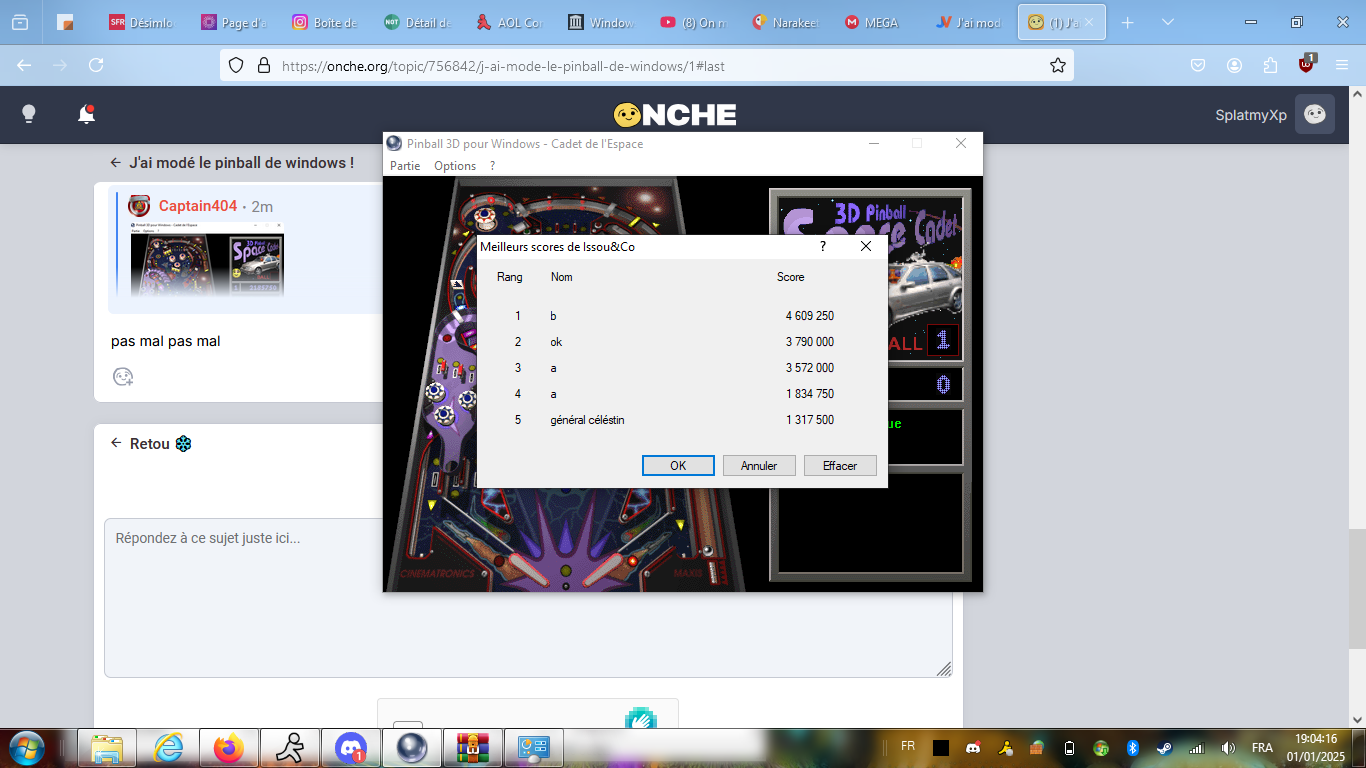Select the name 'ok' in rank 2
The width and height of the screenshot is (1366, 768).
[556, 342]
